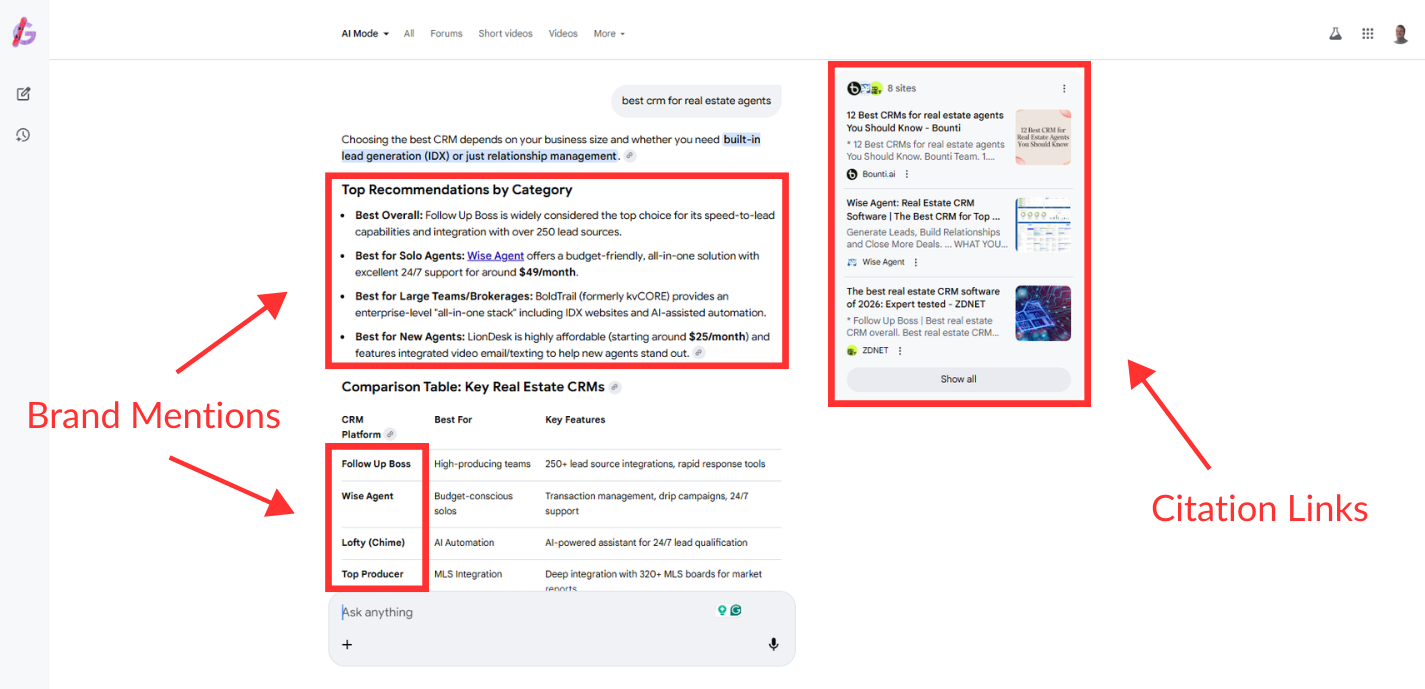
Task: Open the ZDNET best real estate CRM article
Action: click(923, 298)
